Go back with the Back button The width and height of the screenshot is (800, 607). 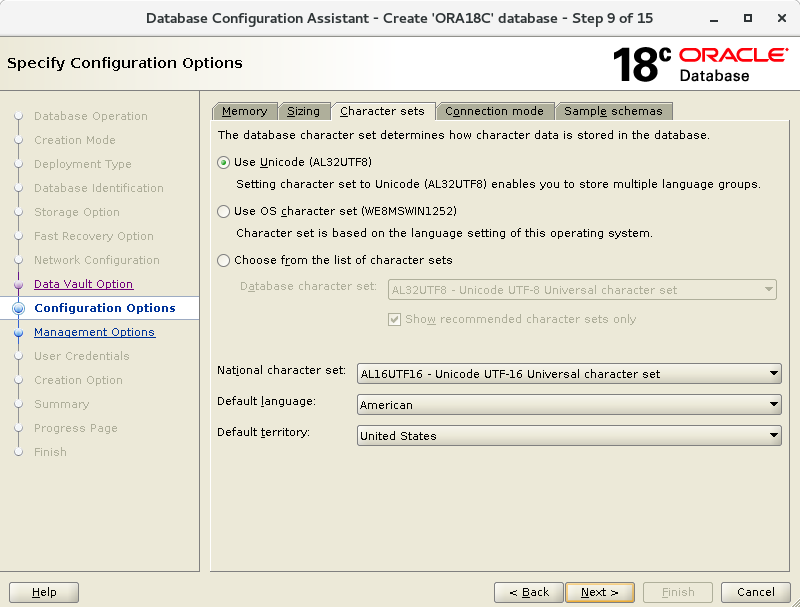coord(529,592)
